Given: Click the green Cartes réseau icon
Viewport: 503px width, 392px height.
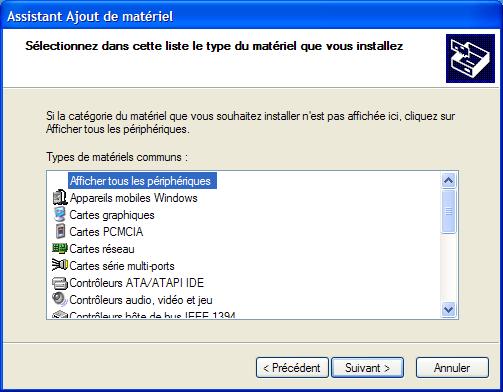Looking at the screenshot, I should [60, 248].
